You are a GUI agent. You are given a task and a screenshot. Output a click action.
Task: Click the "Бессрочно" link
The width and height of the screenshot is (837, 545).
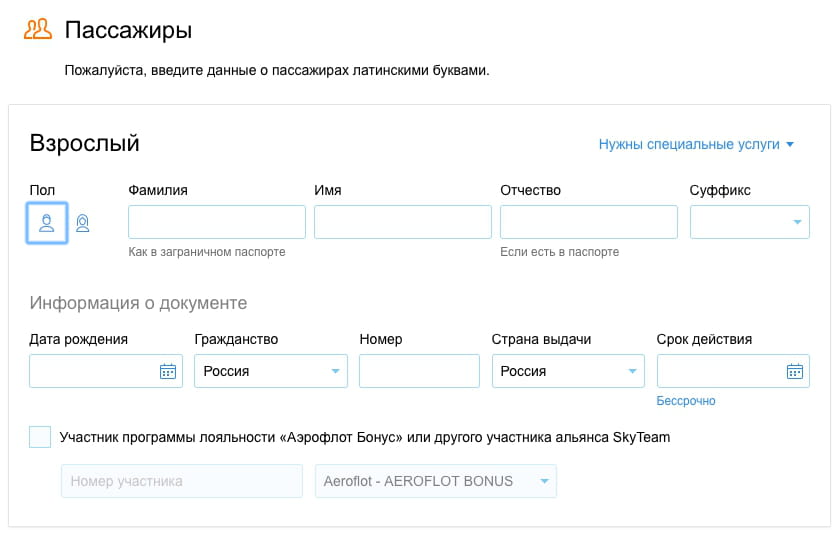coord(686,401)
